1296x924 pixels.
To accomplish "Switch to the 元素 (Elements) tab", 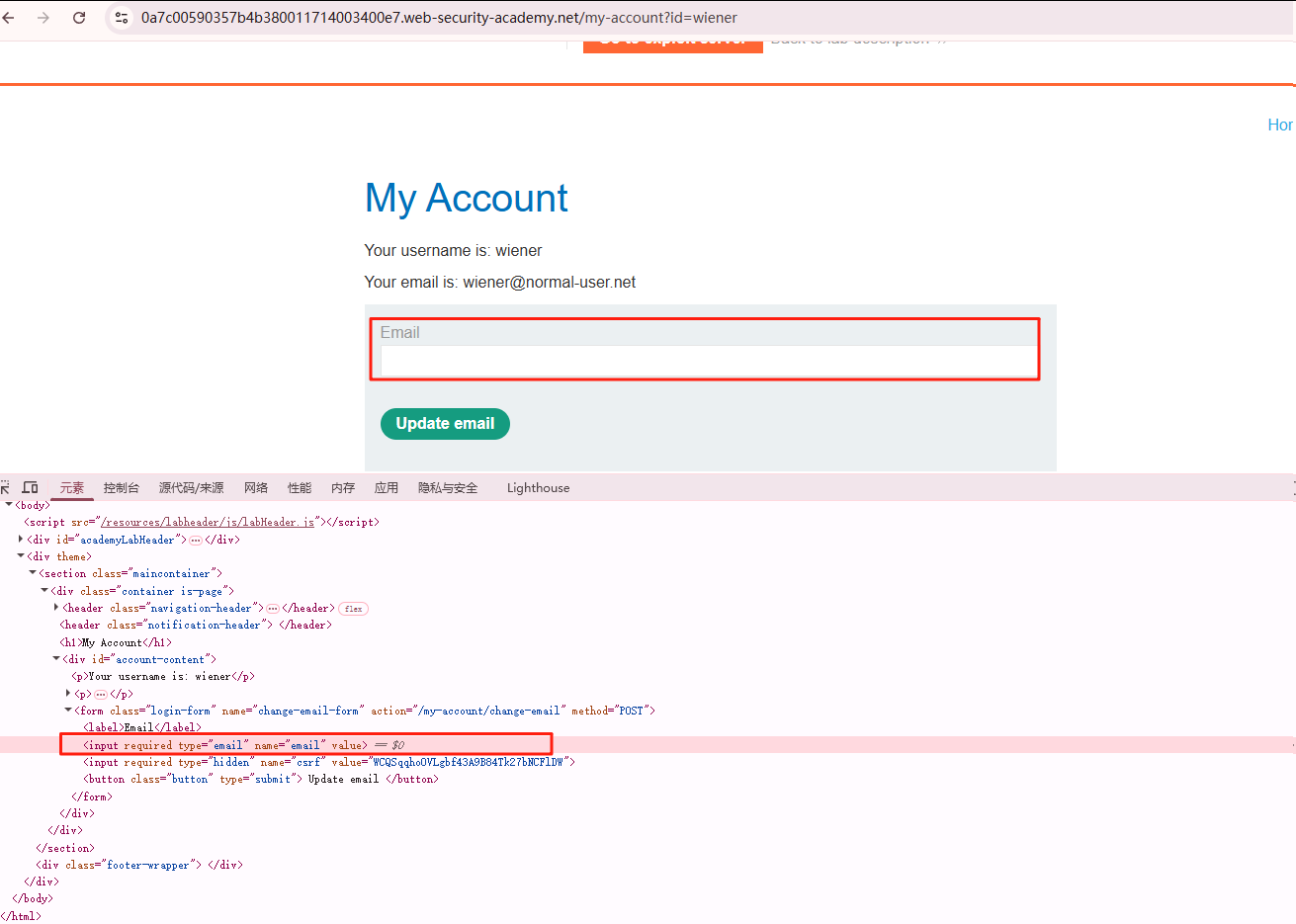I will pos(72,488).
